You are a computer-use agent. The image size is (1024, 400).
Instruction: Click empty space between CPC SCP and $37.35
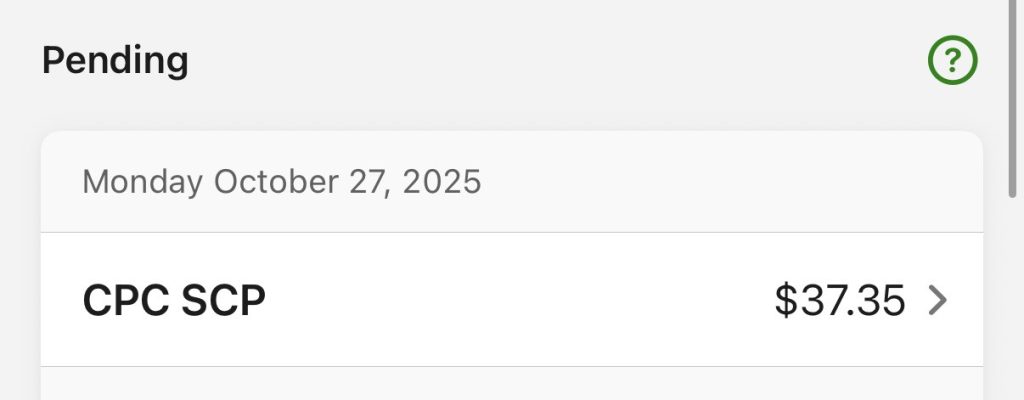(x=520, y=300)
